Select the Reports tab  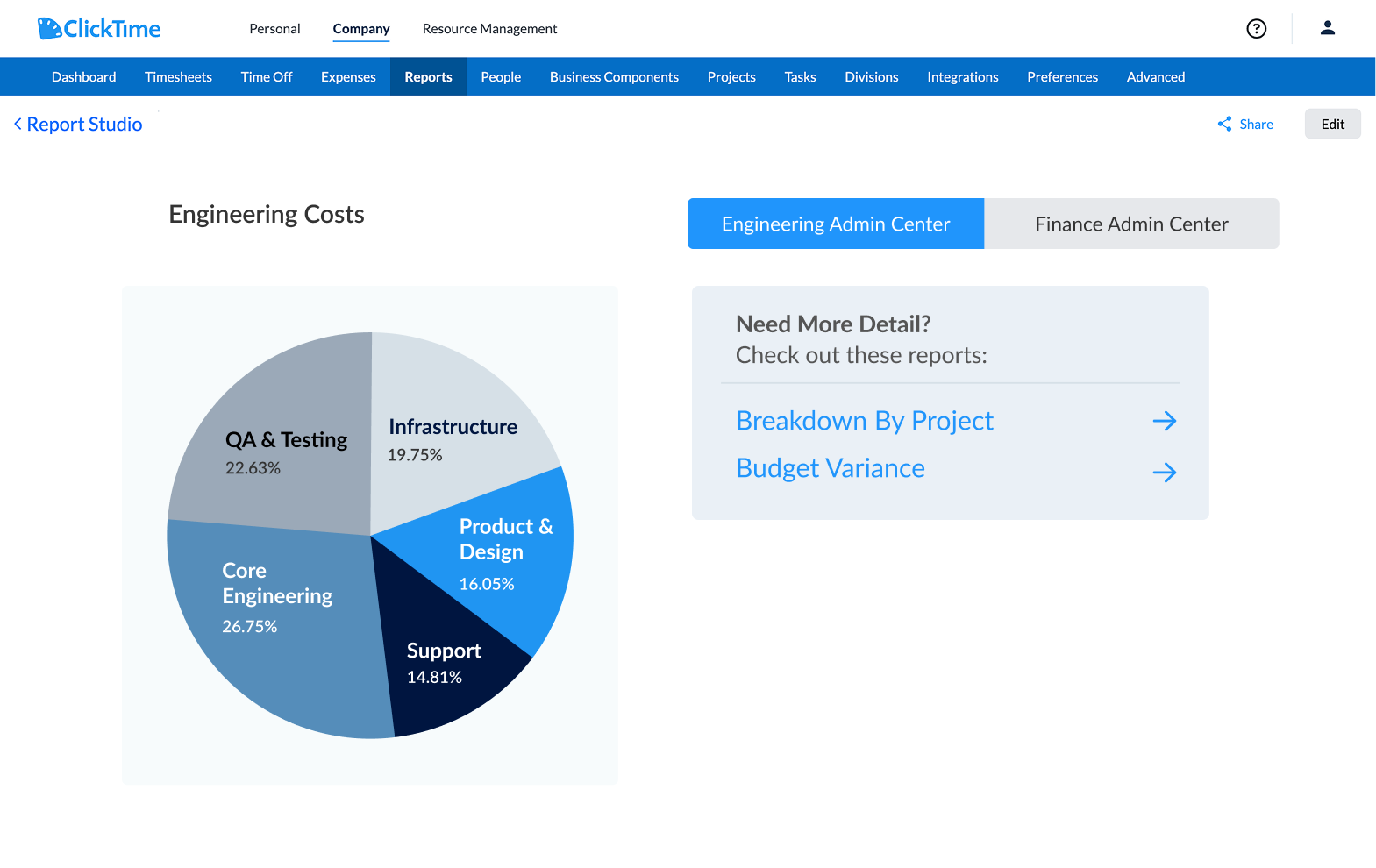(429, 77)
